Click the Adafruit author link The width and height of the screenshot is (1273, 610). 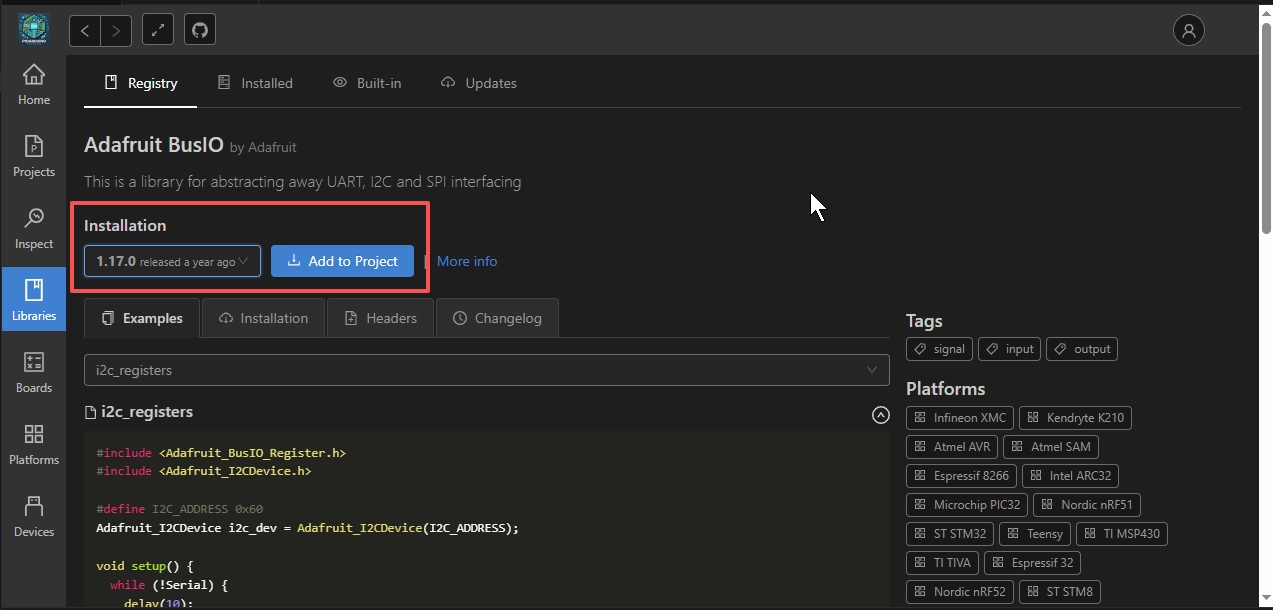pyautogui.click(x=271, y=147)
